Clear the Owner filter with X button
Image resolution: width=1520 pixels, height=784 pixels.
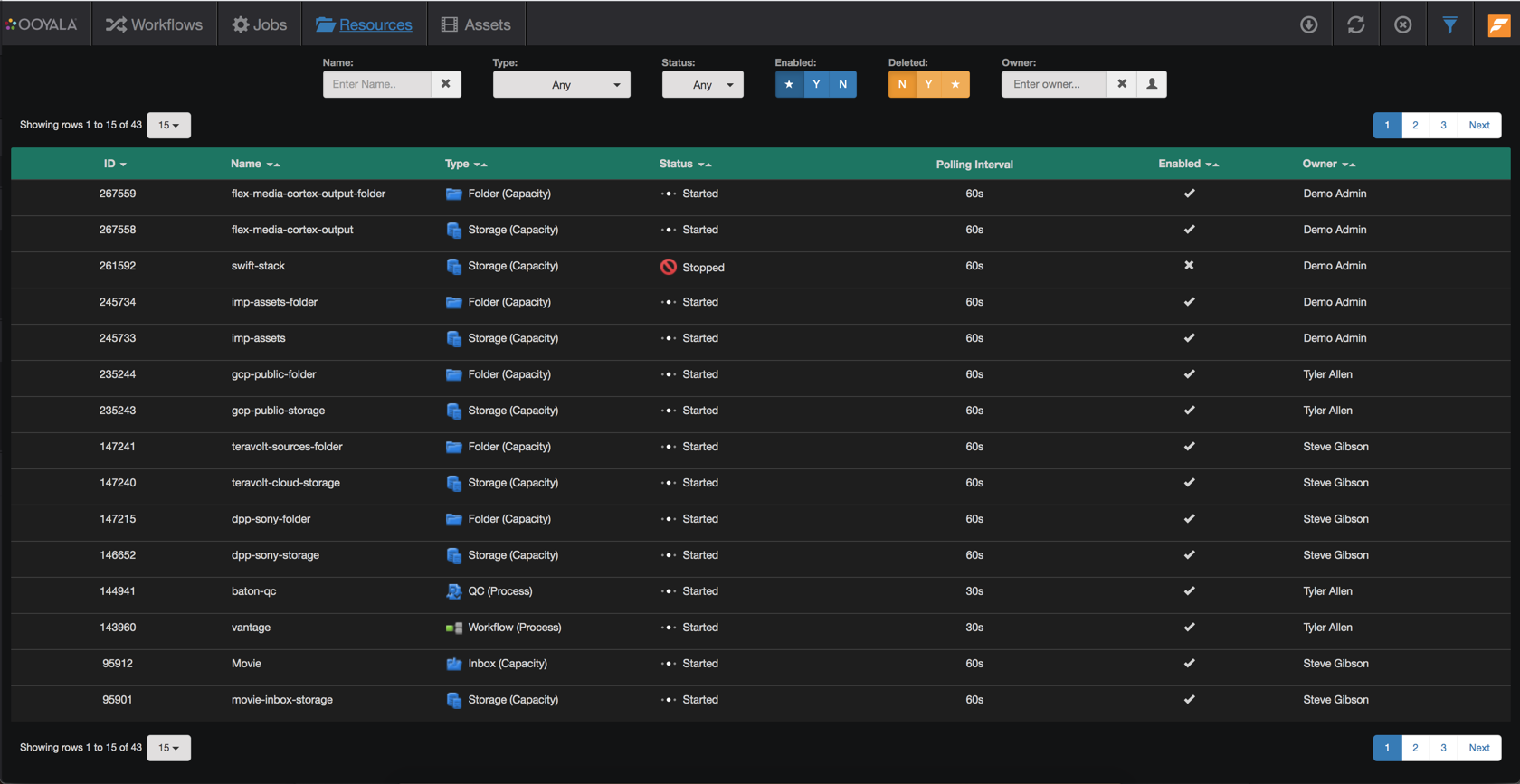(x=1122, y=84)
